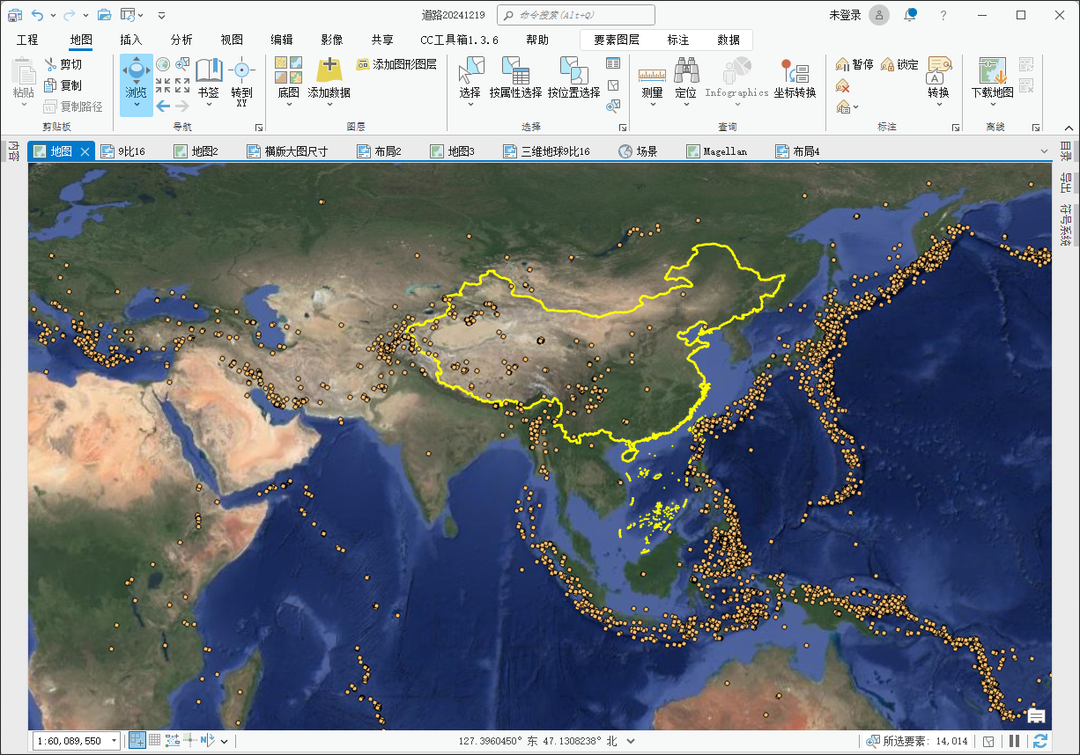Click the 添加数据 add data icon
Viewport: 1080px width, 755px height.
click(x=329, y=70)
